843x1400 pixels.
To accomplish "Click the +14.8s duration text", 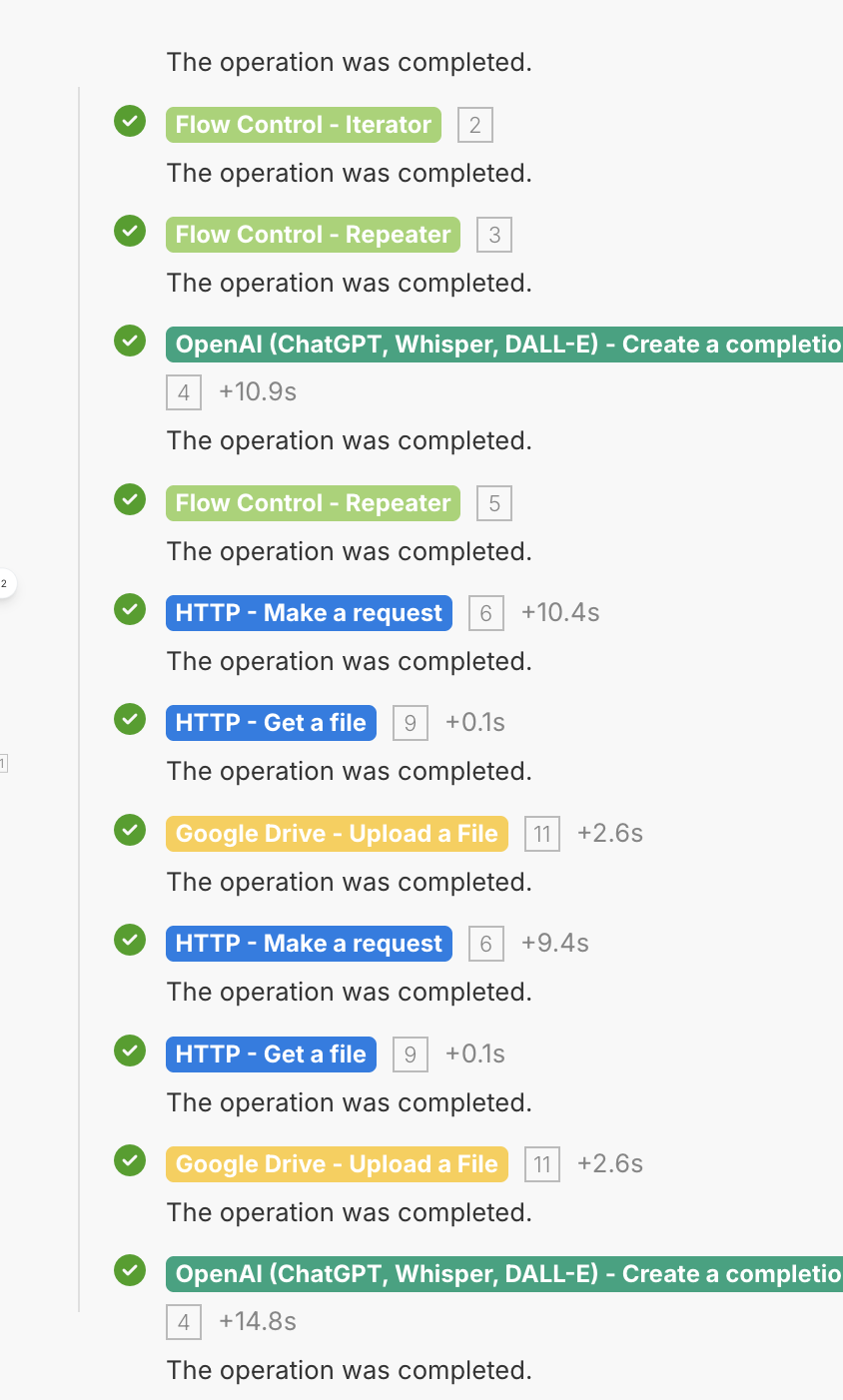I will pos(258,1321).
